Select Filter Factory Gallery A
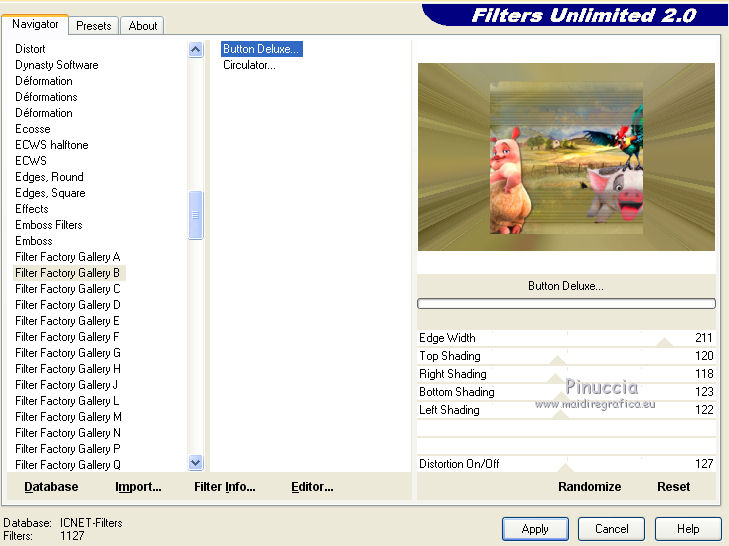 [68, 257]
